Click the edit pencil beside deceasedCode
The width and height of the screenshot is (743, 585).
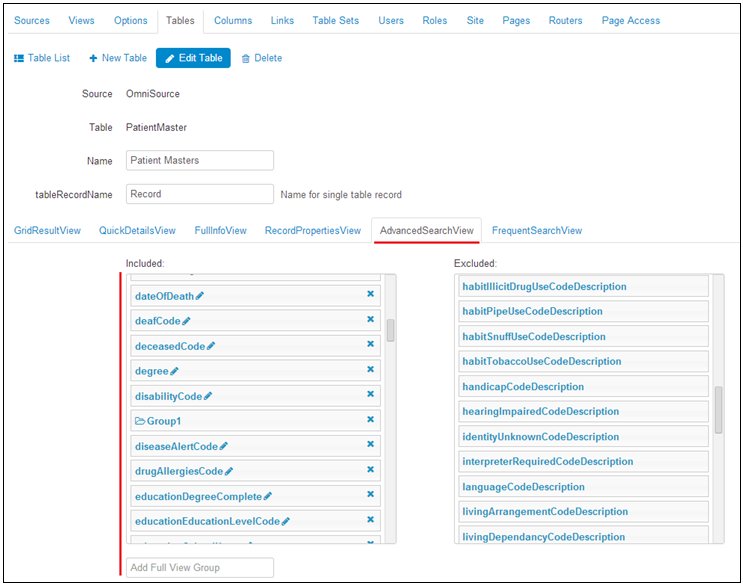click(211, 346)
